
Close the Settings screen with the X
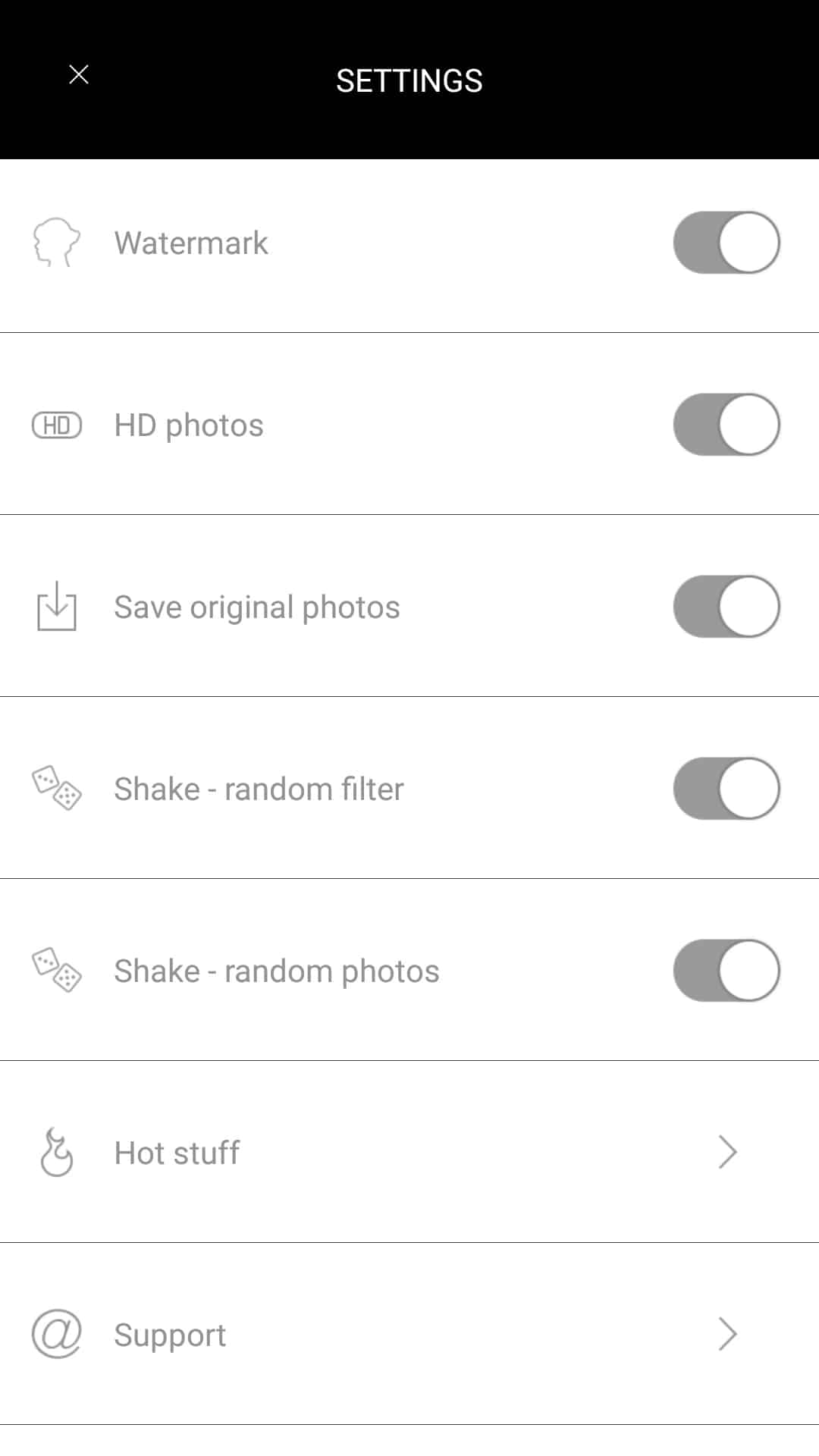79,75
